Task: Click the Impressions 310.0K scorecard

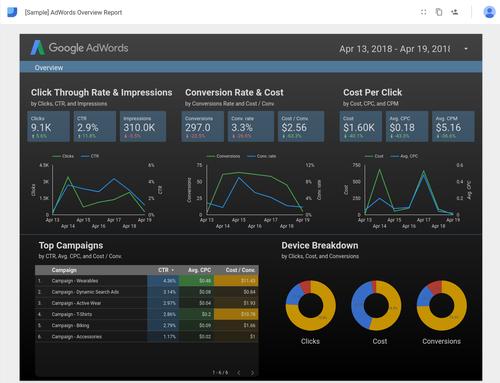Action: click(143, 127)
